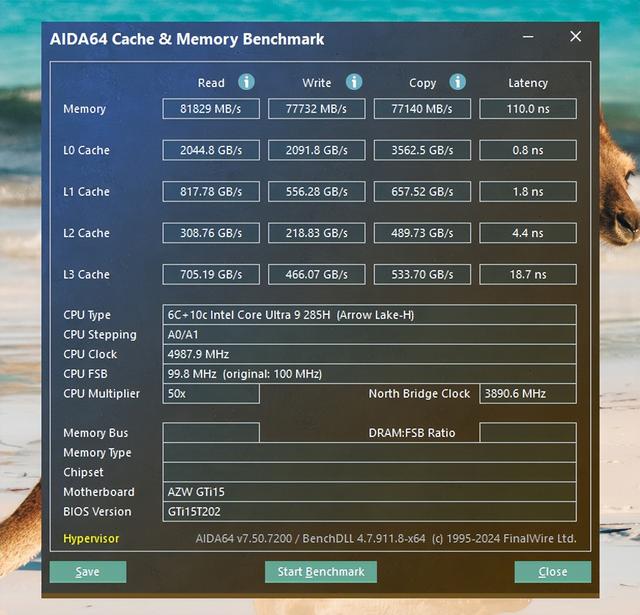
Task: Select L3 Cache Latency 18.7 ns
Action: [528, 274]
